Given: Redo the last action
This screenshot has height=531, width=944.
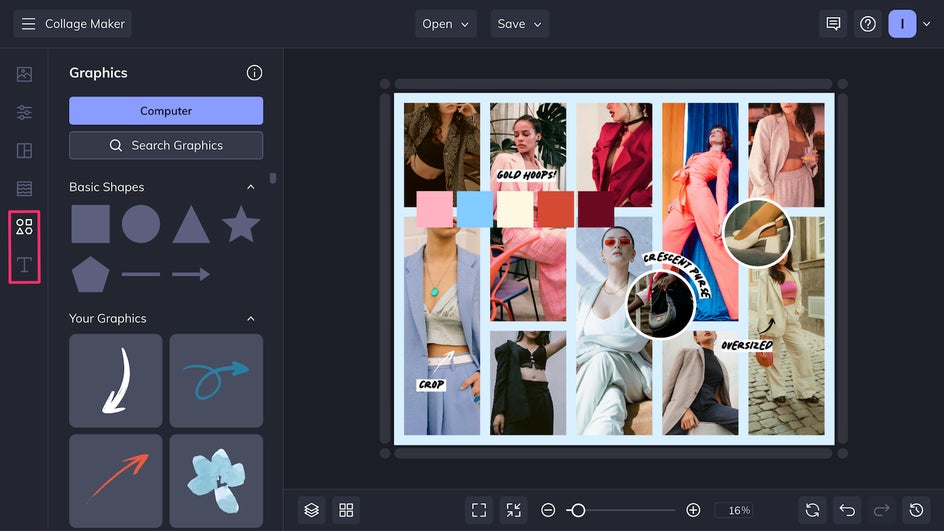Looking at the screenshot, I should click(x=881, y=511).
